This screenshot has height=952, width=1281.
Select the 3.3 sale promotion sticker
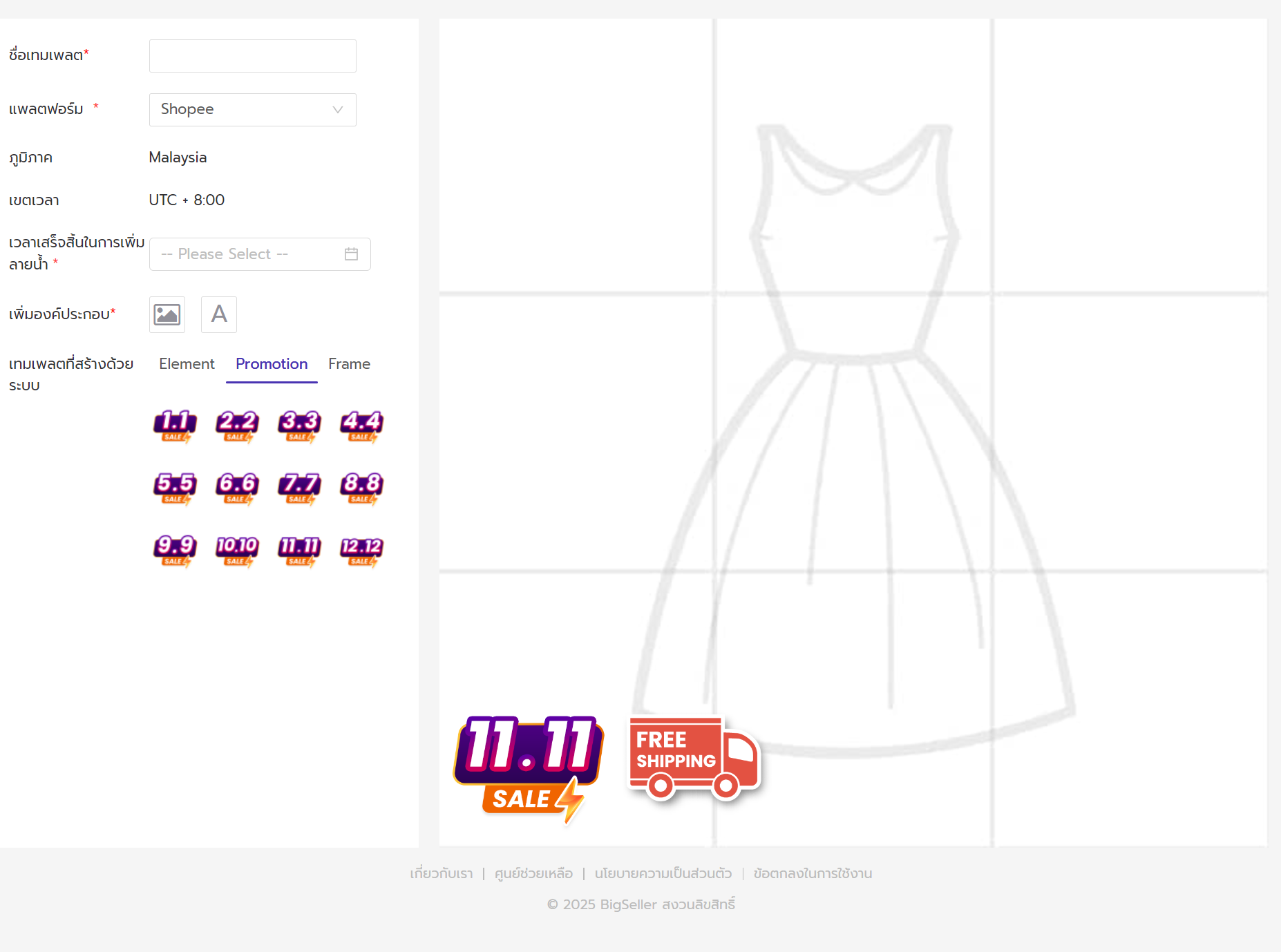299,426
